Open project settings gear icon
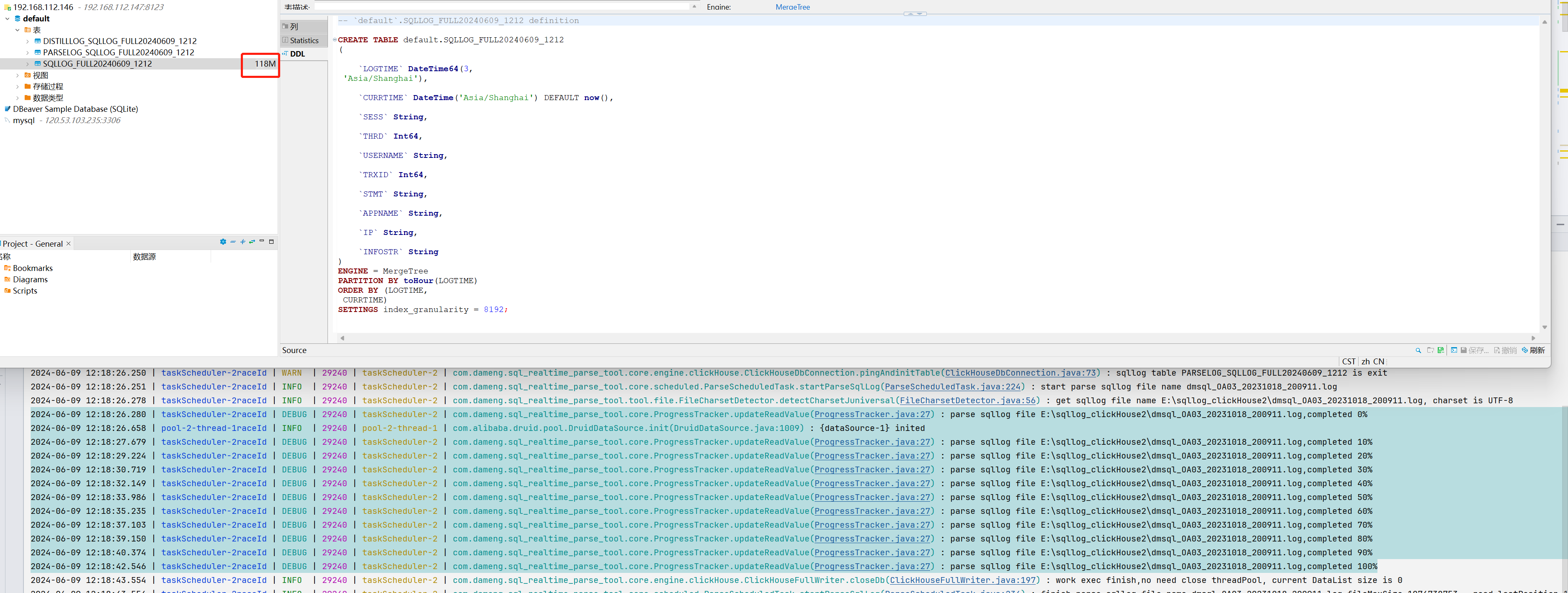 click(223, 242)
